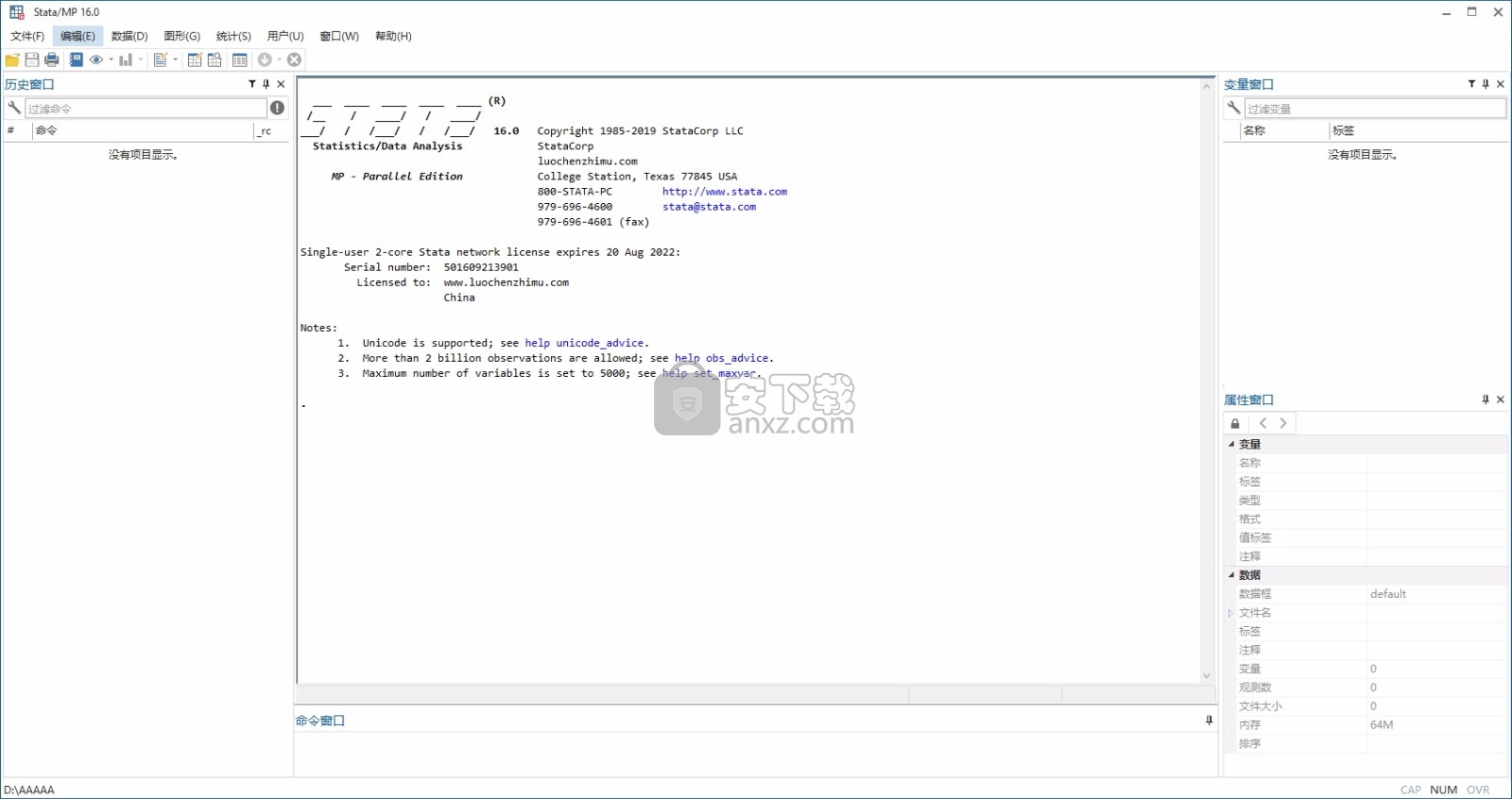Click the Break stop circle icon
Viewport: 1512px width, 799px height.
coord(295,59)
